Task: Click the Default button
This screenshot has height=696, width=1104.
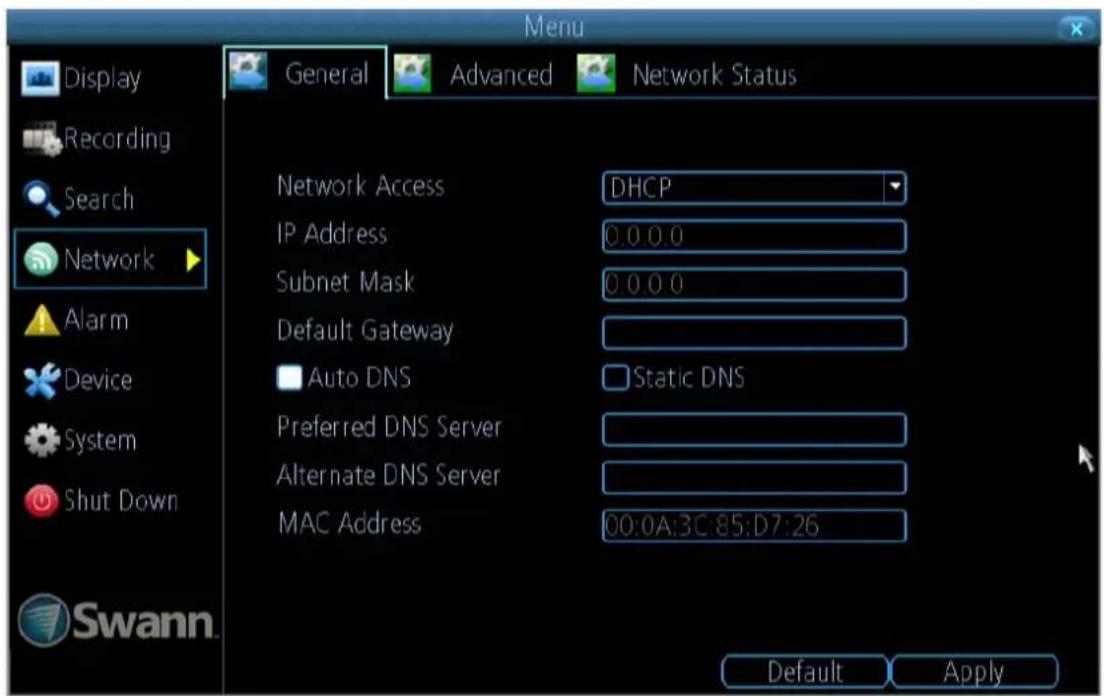Action: 805,671
